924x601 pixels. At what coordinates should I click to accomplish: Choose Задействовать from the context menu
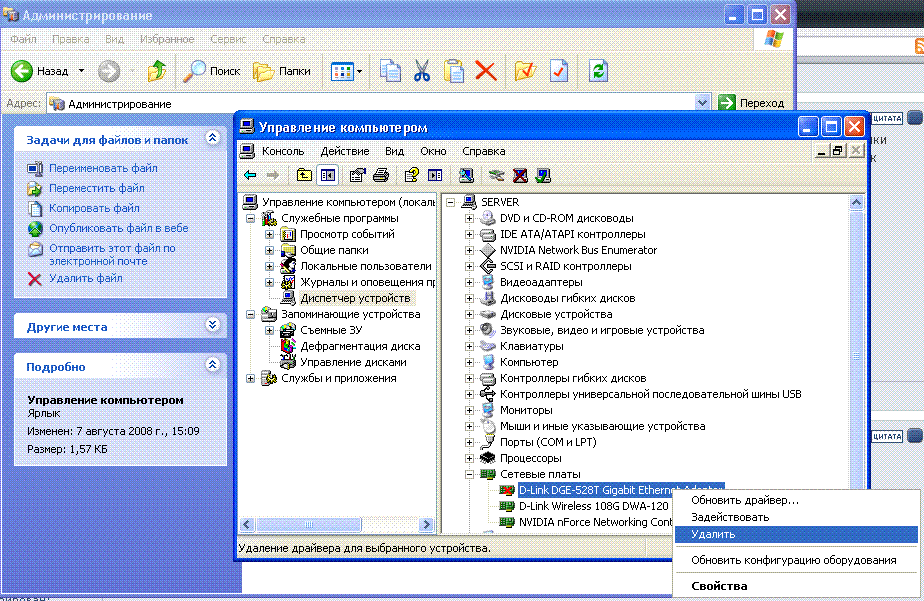point(796,517)
